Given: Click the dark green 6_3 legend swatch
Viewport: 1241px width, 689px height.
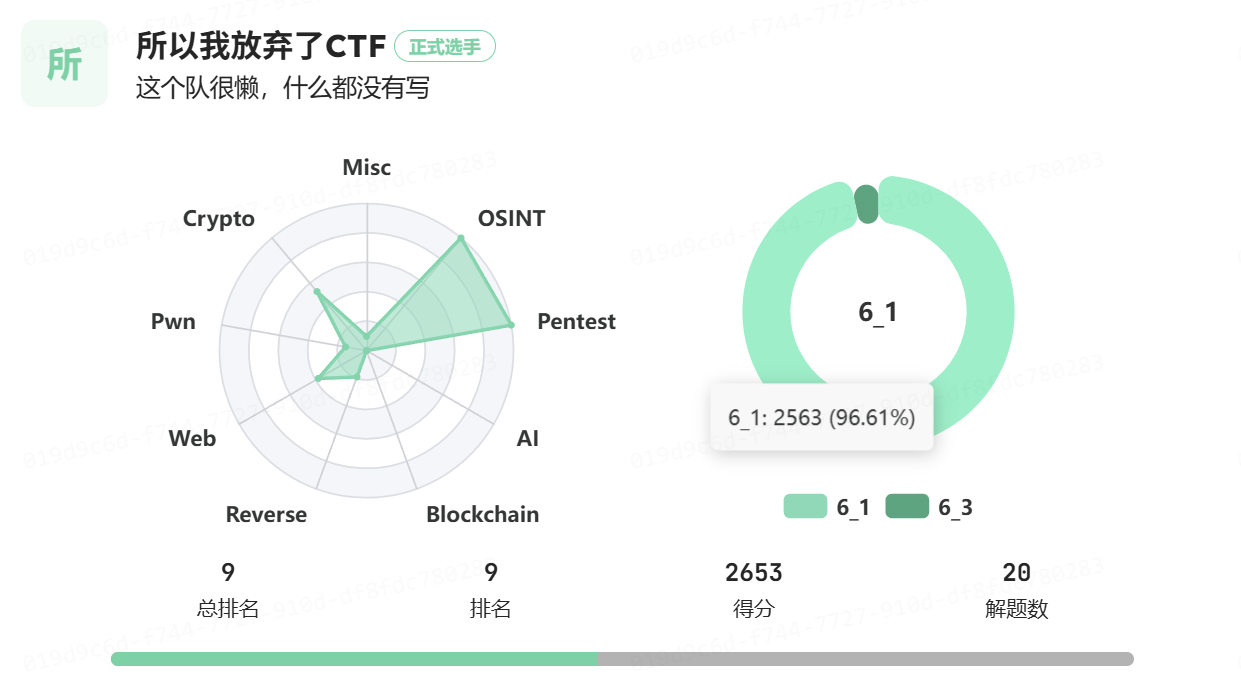Looking at the screenshot, I should pos(907,507).
